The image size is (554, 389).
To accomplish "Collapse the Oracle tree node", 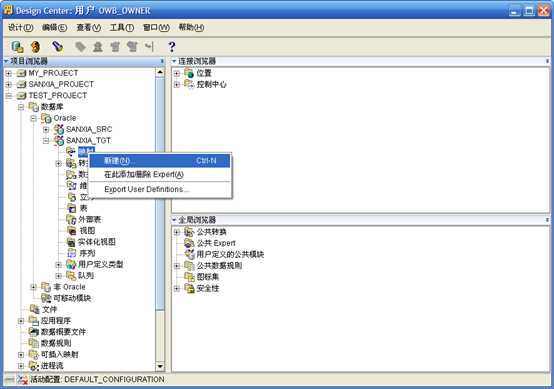I will point(34,118).
